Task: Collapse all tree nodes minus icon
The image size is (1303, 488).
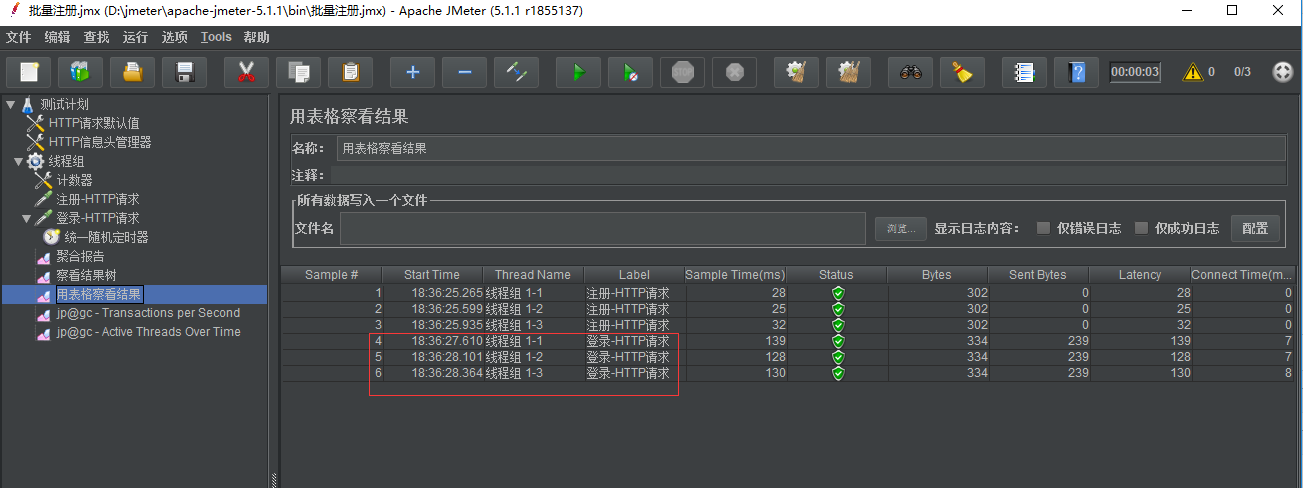Action: tap(464, 72)
